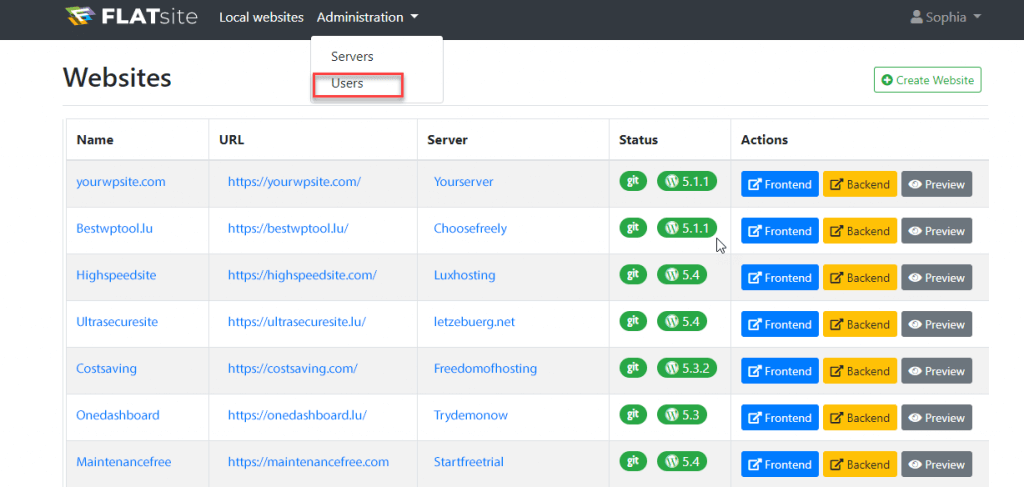The height and width of the screenshot is (487, 1024).
Task: Open Frontend for yourwpsite.com
Action: pyautogui.click(x=780, y=184)
